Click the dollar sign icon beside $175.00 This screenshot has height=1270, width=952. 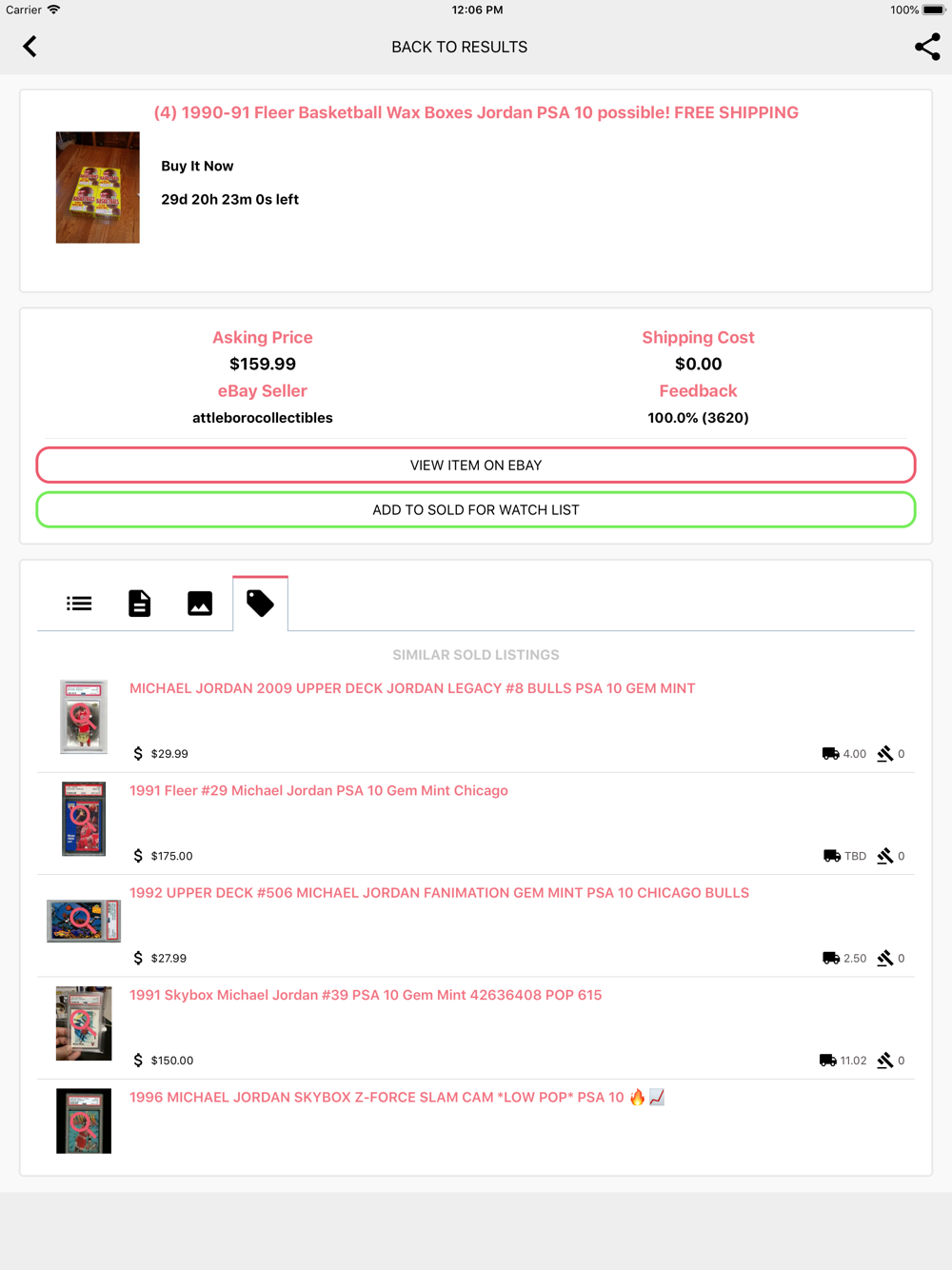point(138,856)
